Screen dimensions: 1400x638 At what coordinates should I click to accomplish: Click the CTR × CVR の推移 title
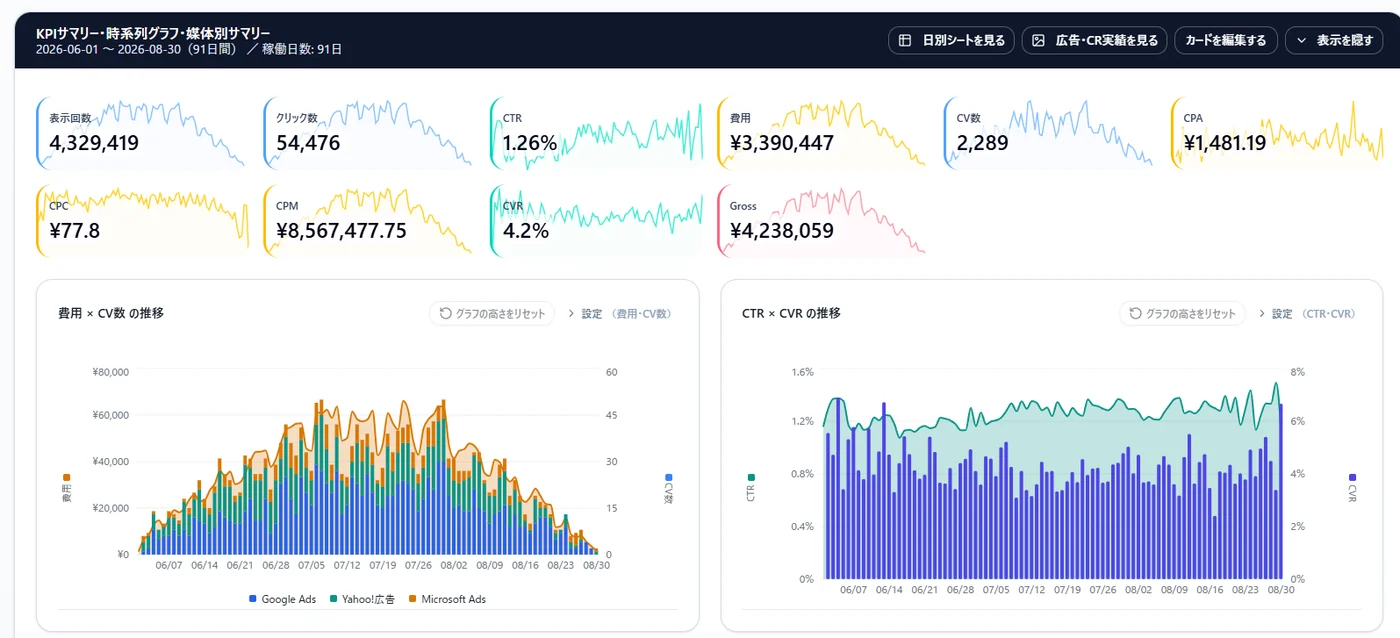[791, 313]
